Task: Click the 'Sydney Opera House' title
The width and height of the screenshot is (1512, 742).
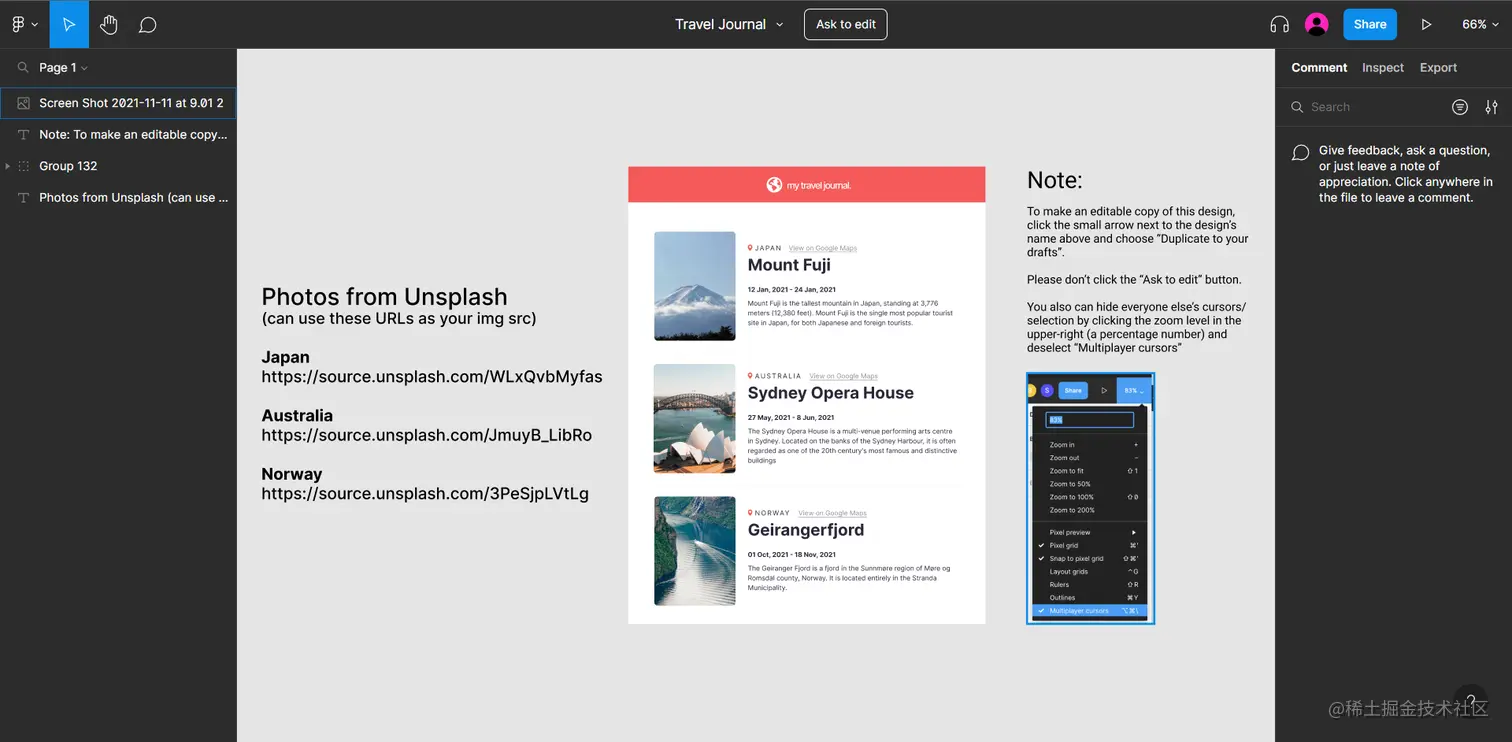Action: click(x=831, y=393)
